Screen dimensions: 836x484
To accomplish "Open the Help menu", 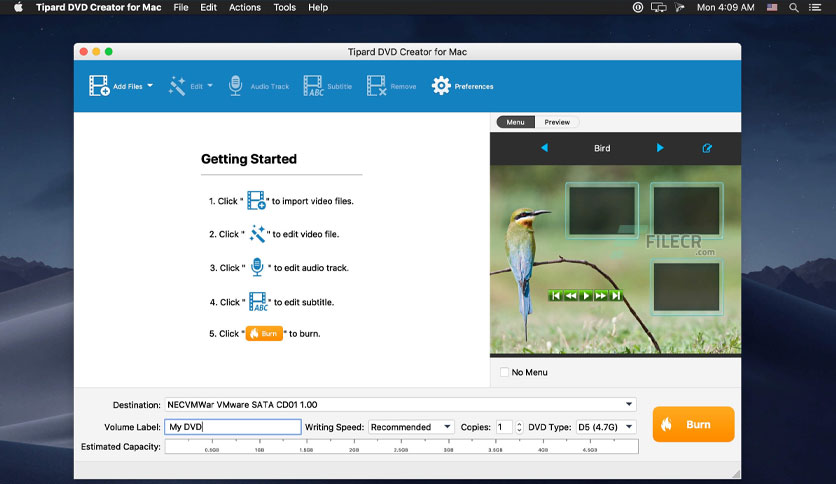I will coord(318,7).
